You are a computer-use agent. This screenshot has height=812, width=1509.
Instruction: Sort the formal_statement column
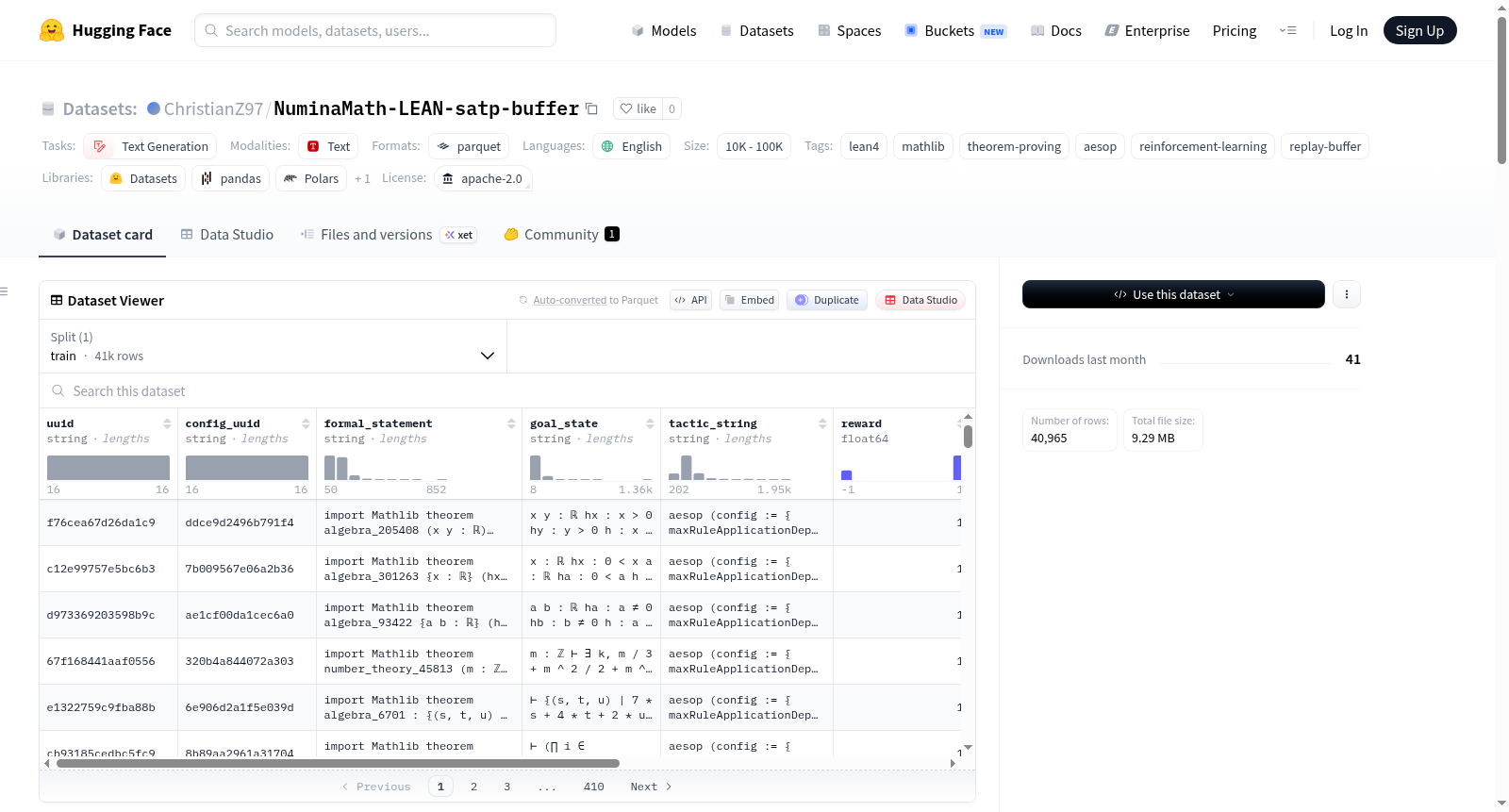click(511, 423)
